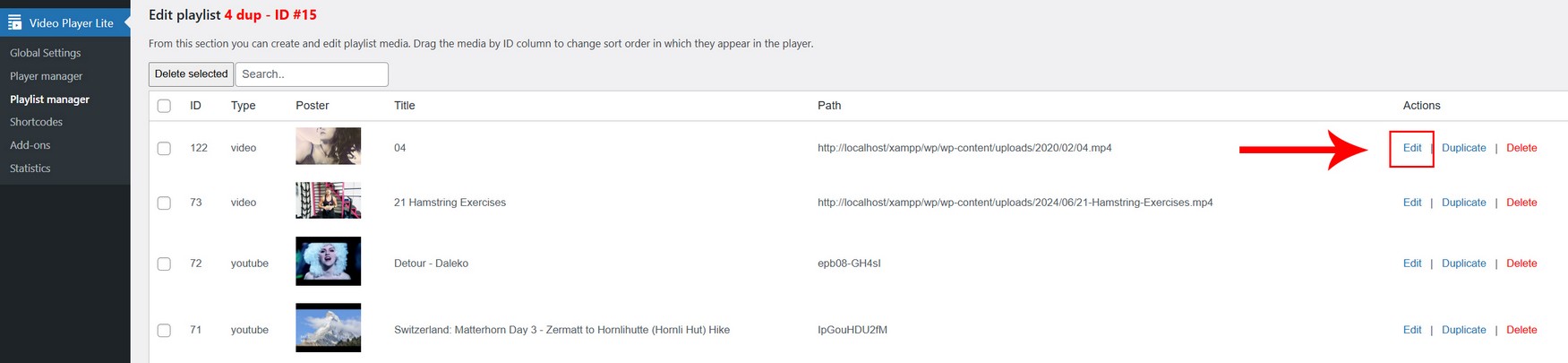This screenshot has height=363, width=1568.
Task: Open Statistics from the sidebar
Action: [x=30, y=169]
